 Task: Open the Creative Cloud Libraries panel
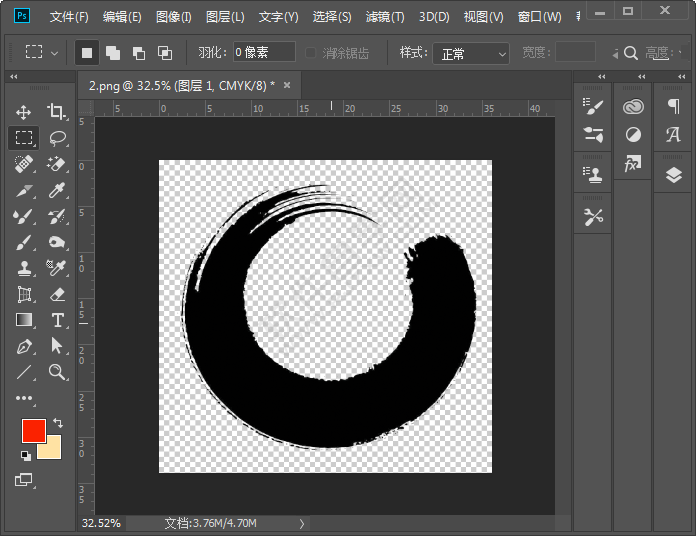[633, 106]
